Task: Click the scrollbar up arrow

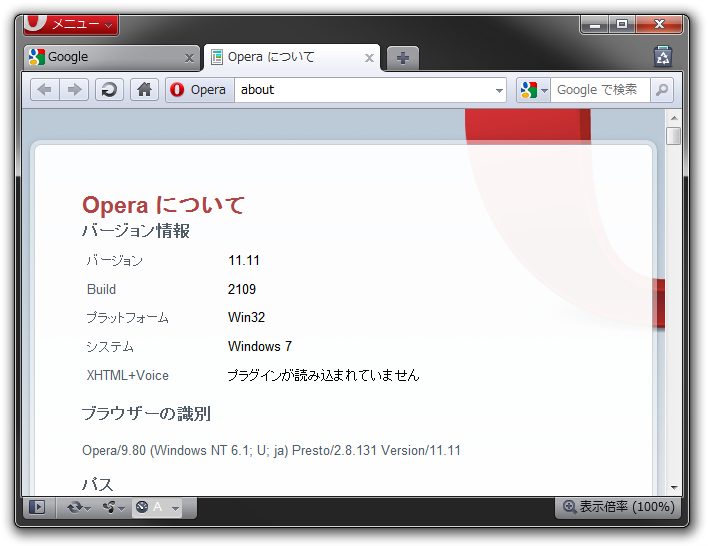Action: [674, 117]
